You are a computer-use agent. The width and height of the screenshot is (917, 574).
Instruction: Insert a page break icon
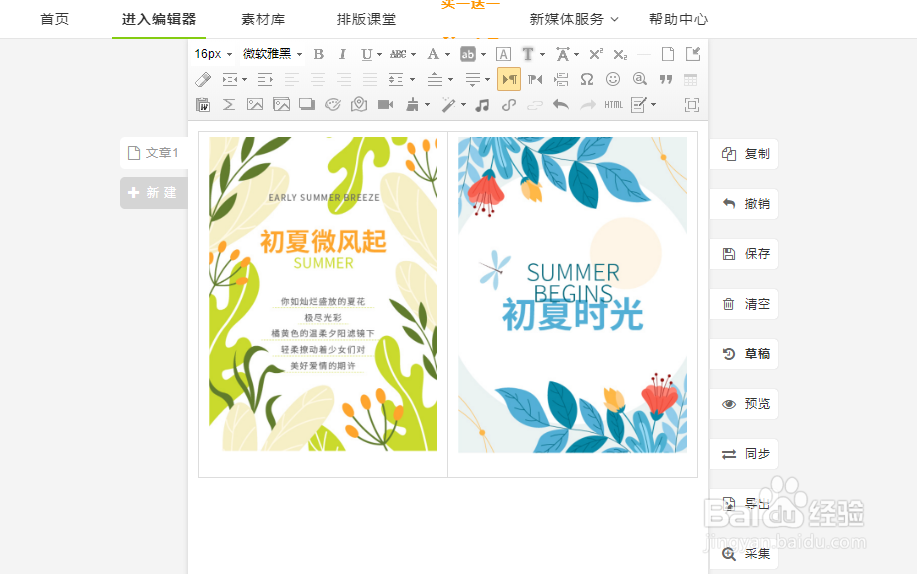coord(561,80)
